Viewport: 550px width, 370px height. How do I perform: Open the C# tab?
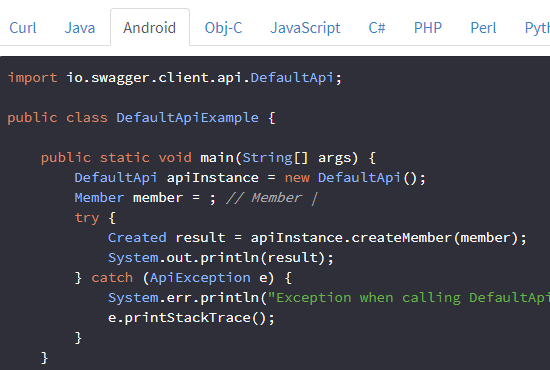tap(377, 28)
